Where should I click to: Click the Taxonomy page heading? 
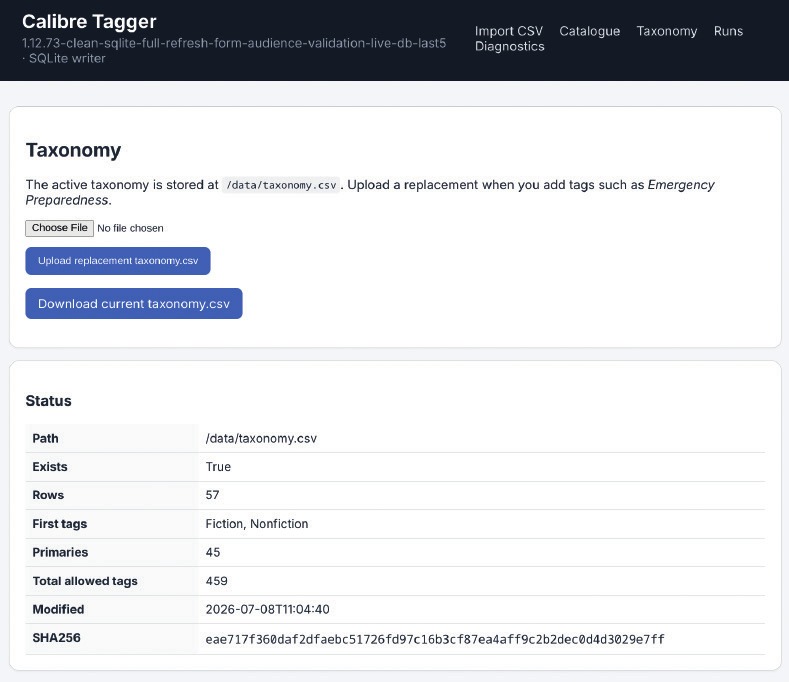point(73,150)
